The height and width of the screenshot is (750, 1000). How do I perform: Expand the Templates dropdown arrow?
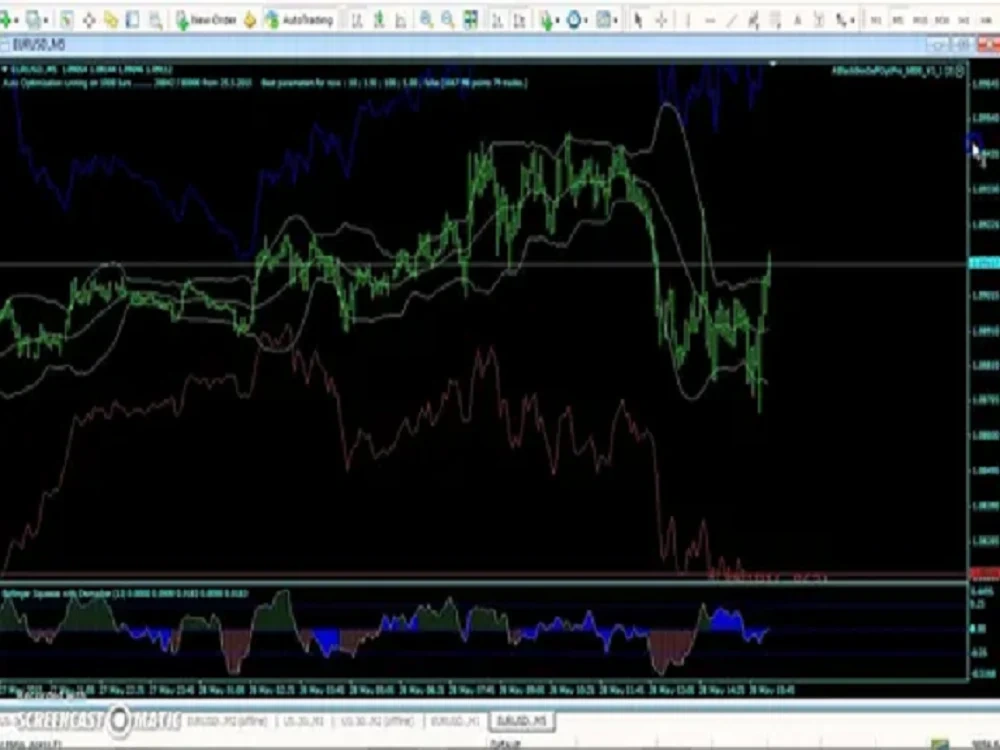(615, 20)
